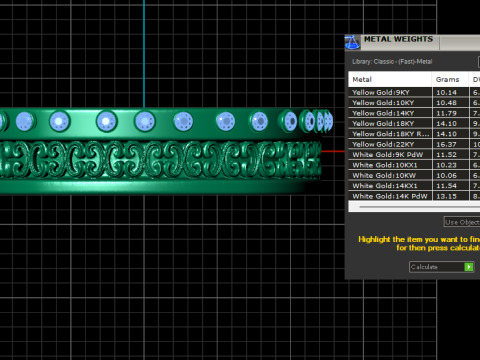
Task: Highlight the Yellow Gold:18KY row
Action: tap(414, 123)
